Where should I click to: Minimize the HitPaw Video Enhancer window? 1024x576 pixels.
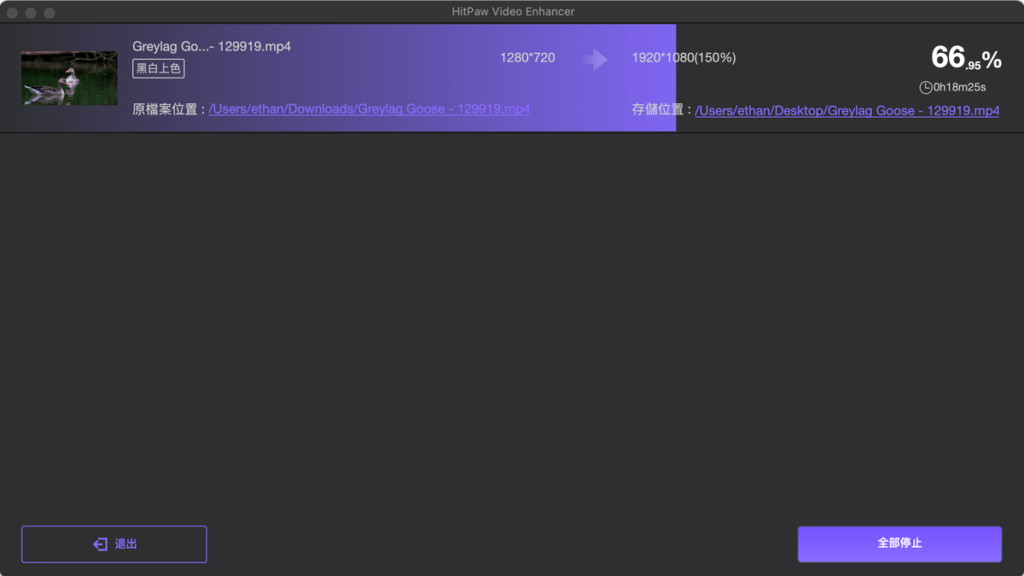(31, 12)
